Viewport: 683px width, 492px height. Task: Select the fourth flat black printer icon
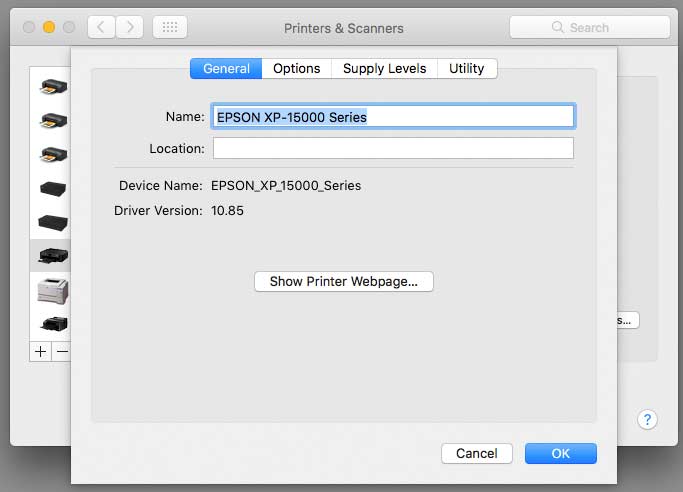click(53, 189)
